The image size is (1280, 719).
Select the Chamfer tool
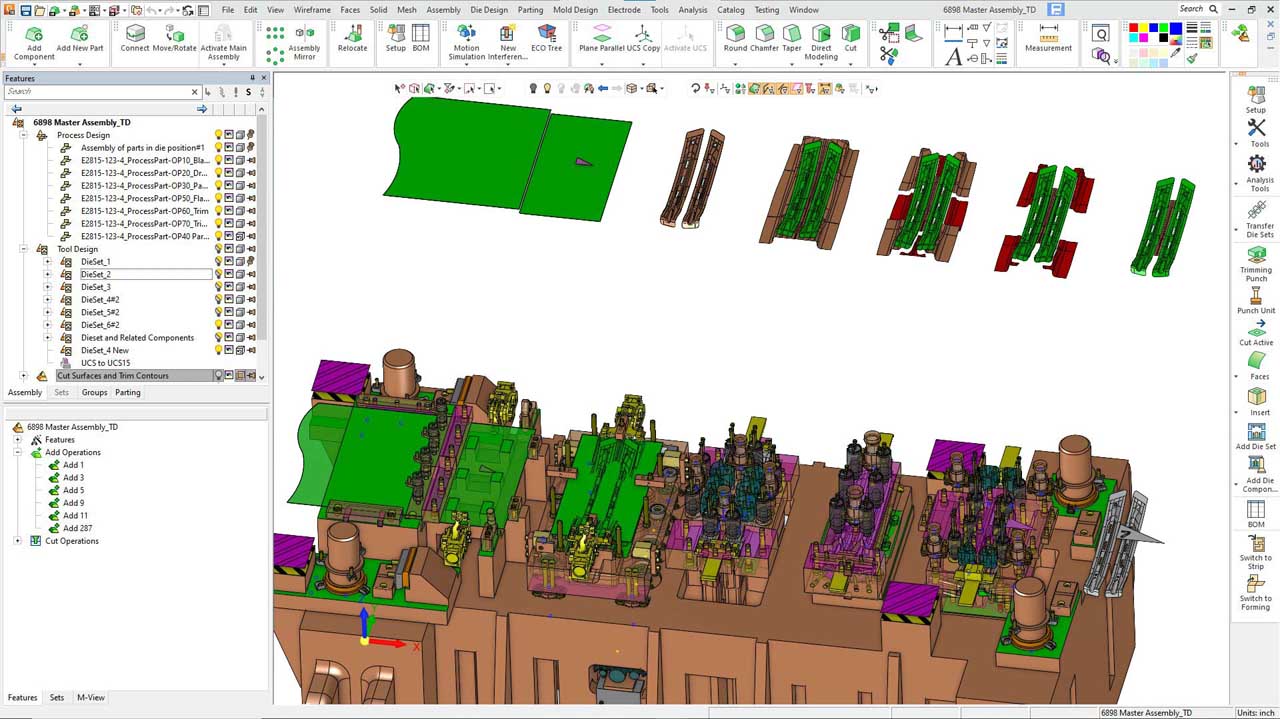click(764, 39)
